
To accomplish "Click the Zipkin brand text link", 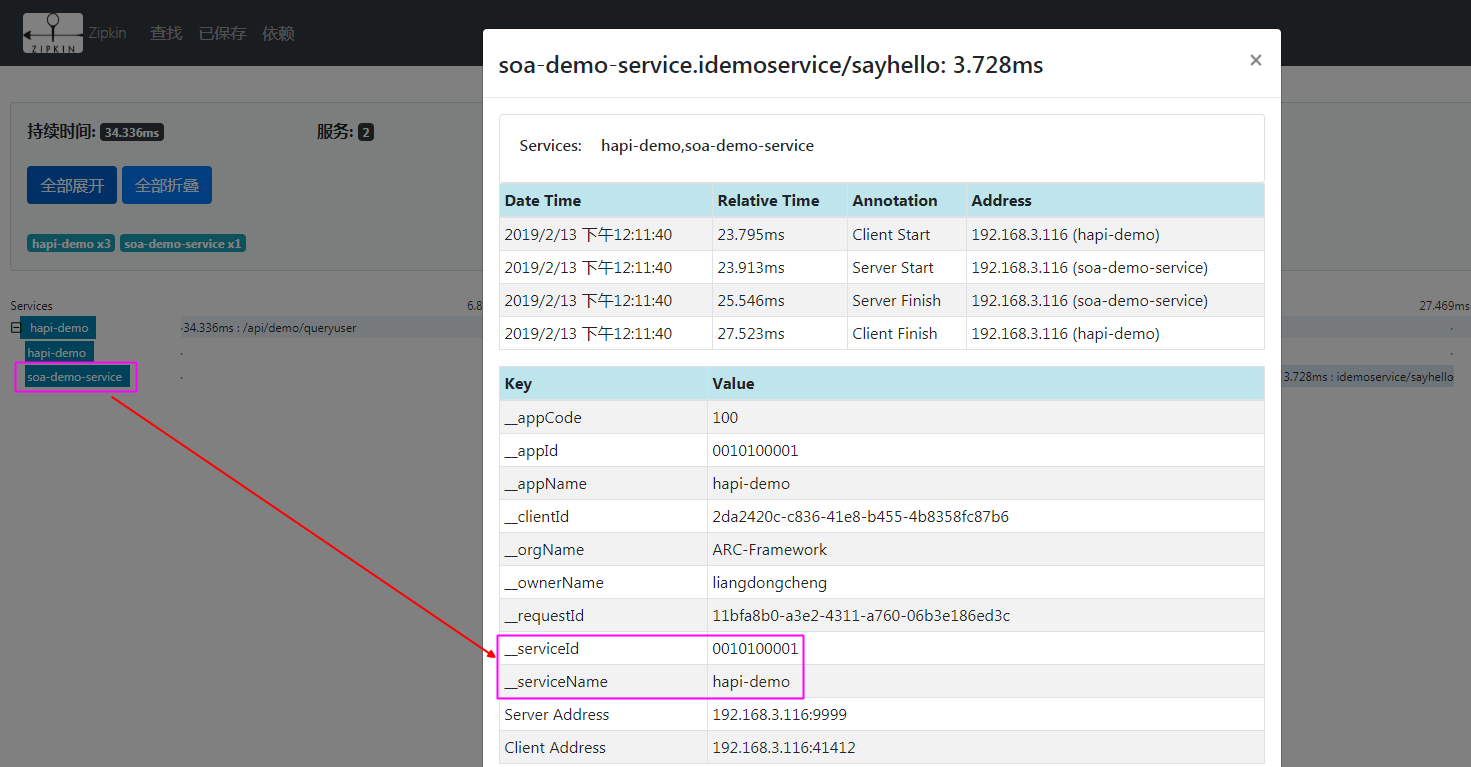I will 107,33.
